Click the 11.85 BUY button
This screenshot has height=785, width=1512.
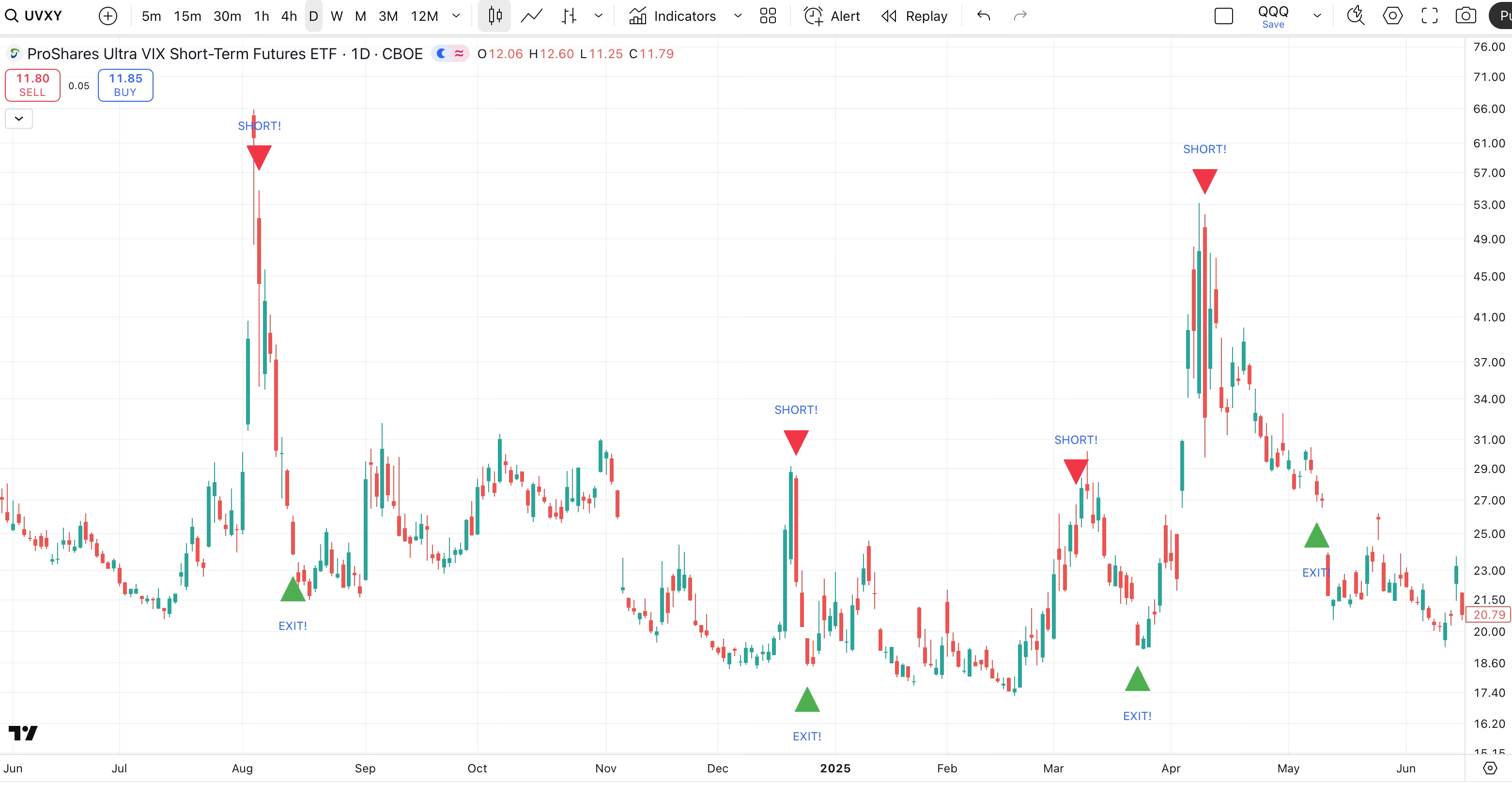pos(125,85)
